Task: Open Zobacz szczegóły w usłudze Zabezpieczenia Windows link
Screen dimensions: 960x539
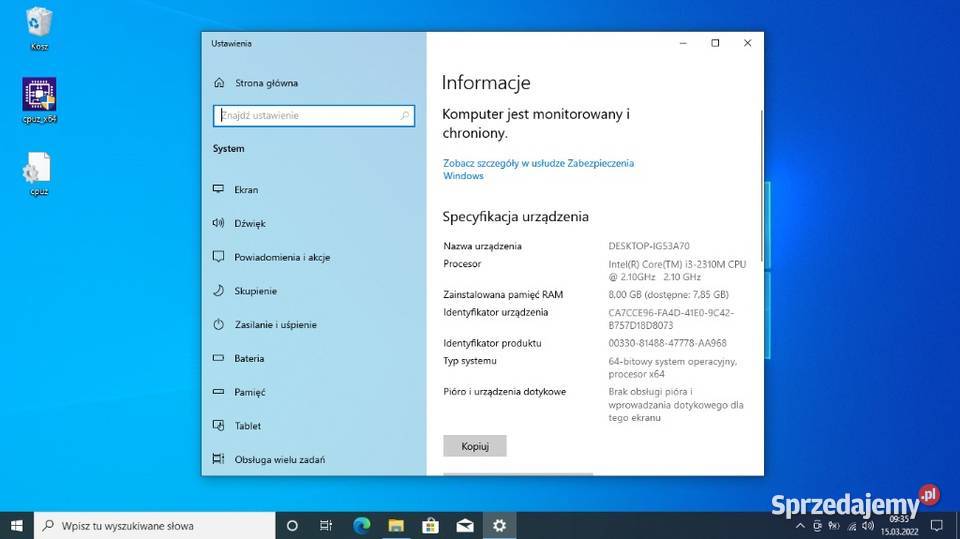Action: tap(538, 170)
